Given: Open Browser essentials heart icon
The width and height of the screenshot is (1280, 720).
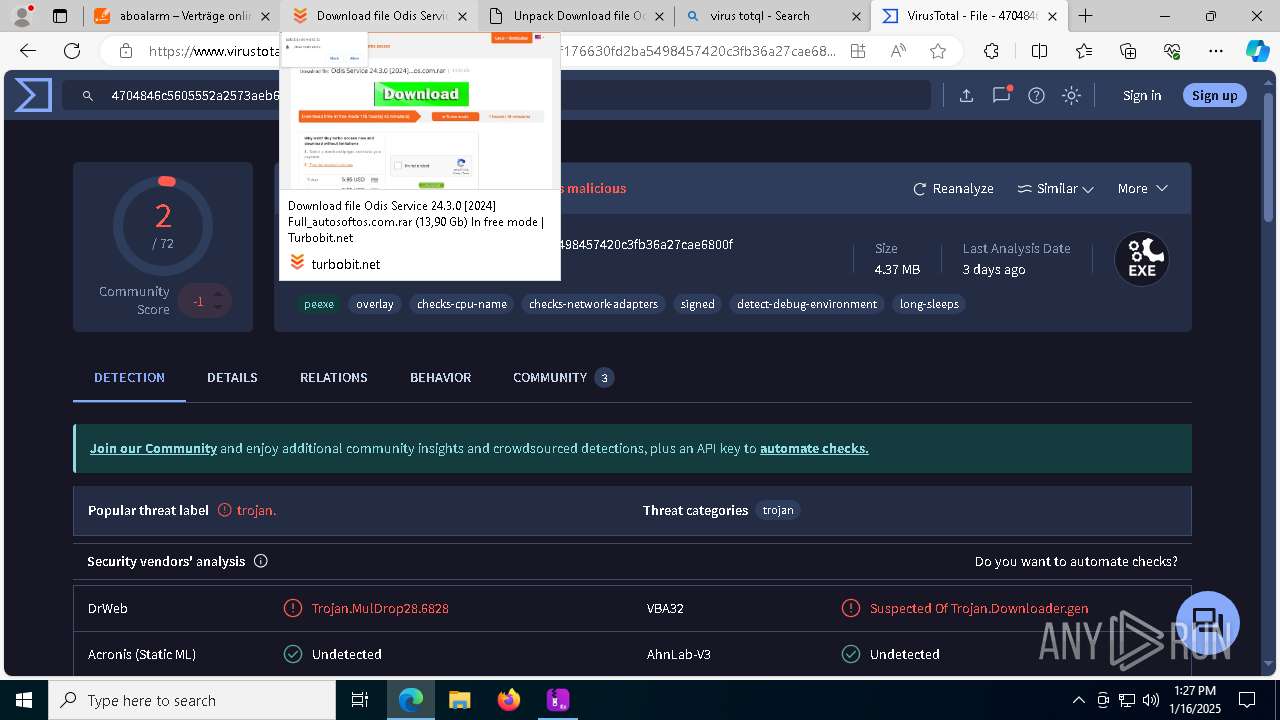Looking at the screenshot, I should coord(1172,52).
